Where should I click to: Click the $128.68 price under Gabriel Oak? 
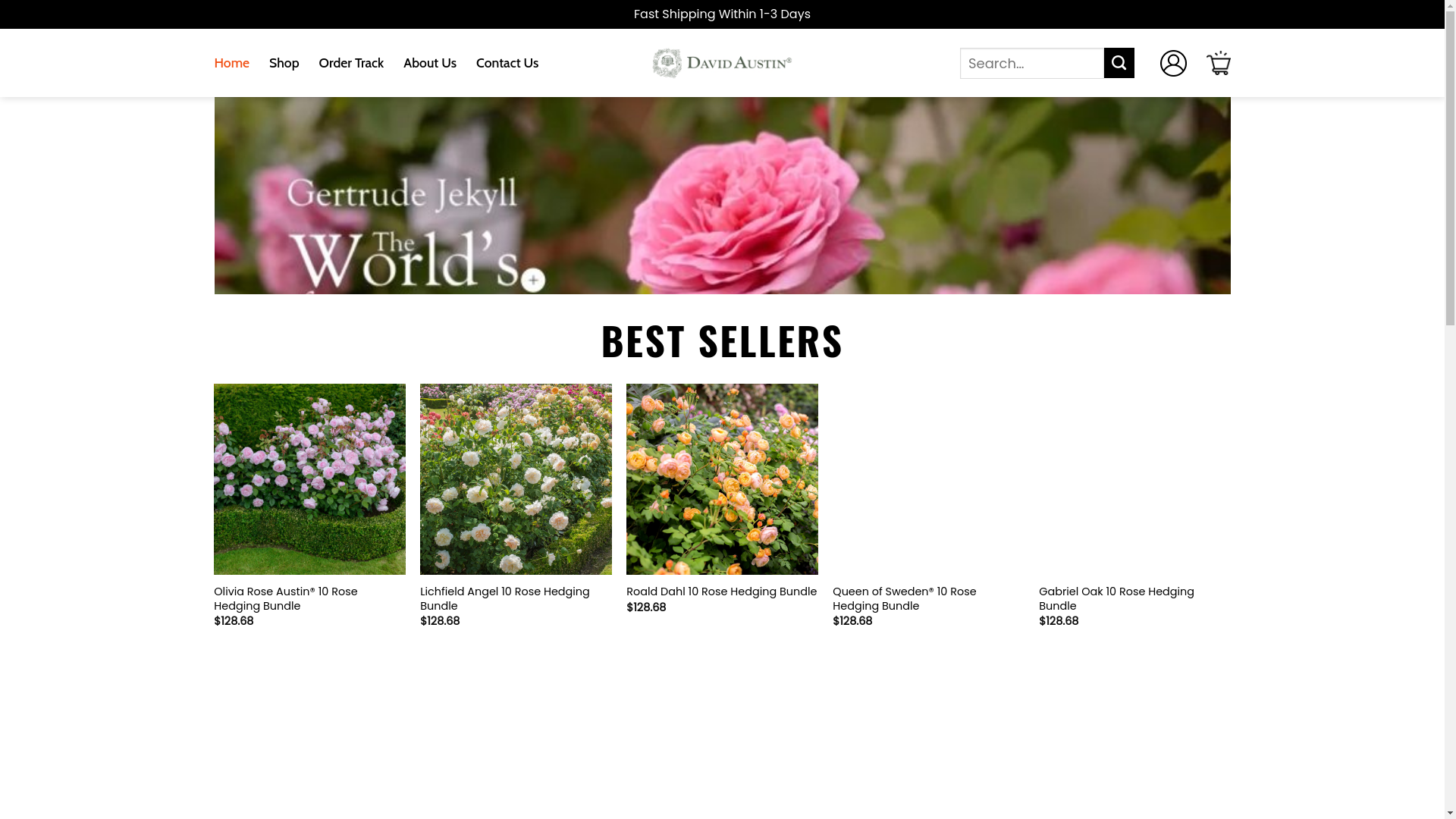tap(1059, 621)
